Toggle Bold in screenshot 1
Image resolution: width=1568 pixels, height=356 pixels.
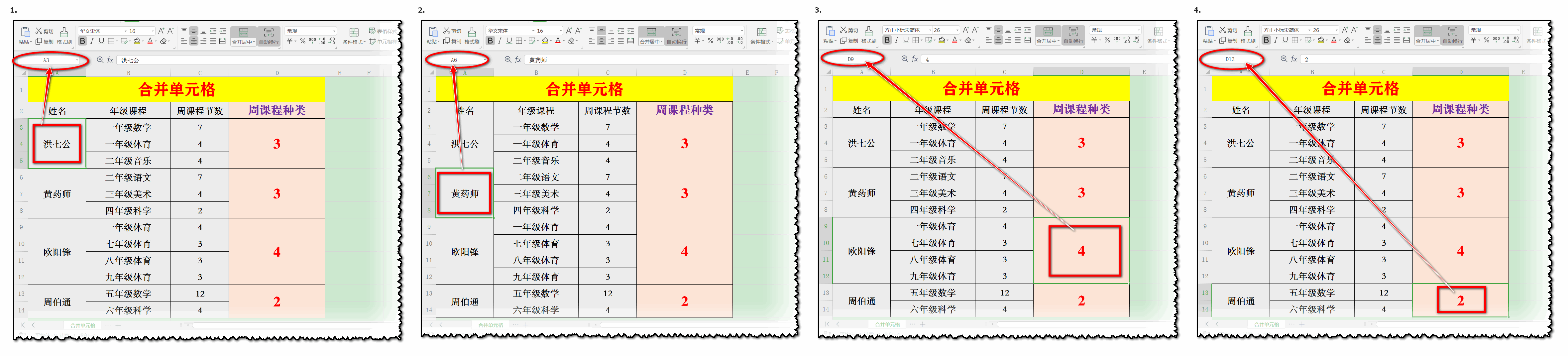tap(82, 41)
